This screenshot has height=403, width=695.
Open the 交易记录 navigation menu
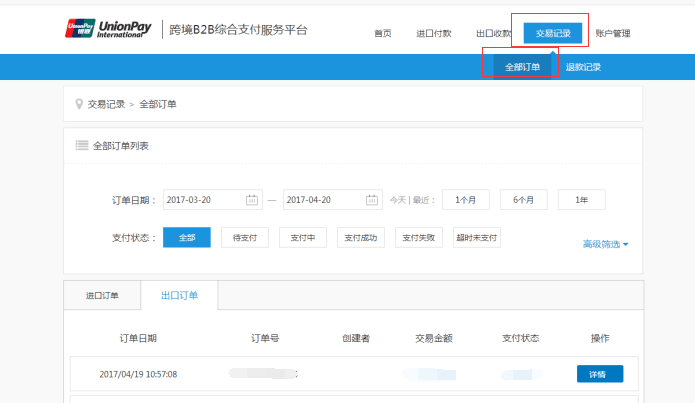553,33
